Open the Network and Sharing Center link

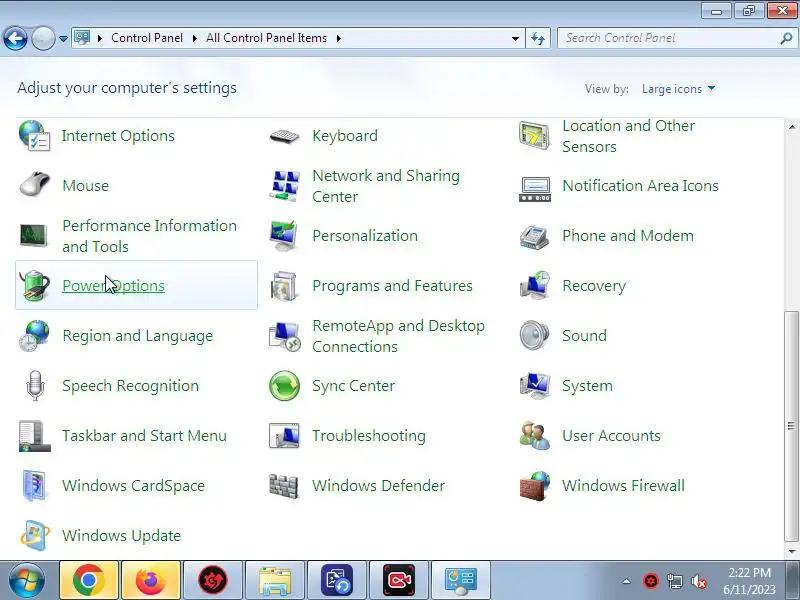pos(386,186)
